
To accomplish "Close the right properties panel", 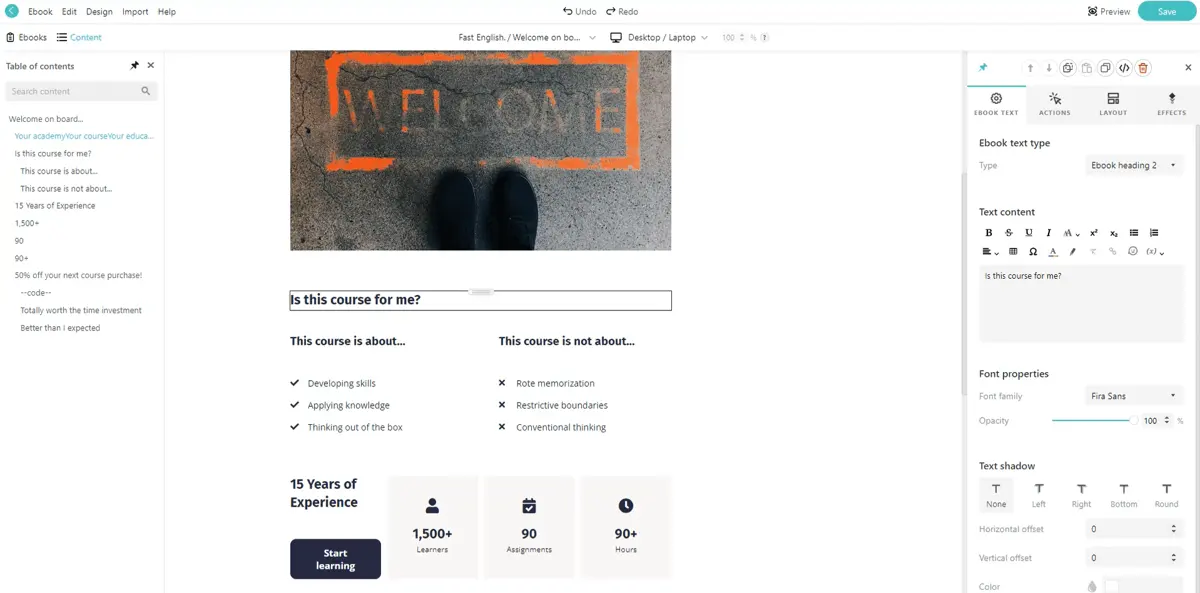I will coord(1188,68).
